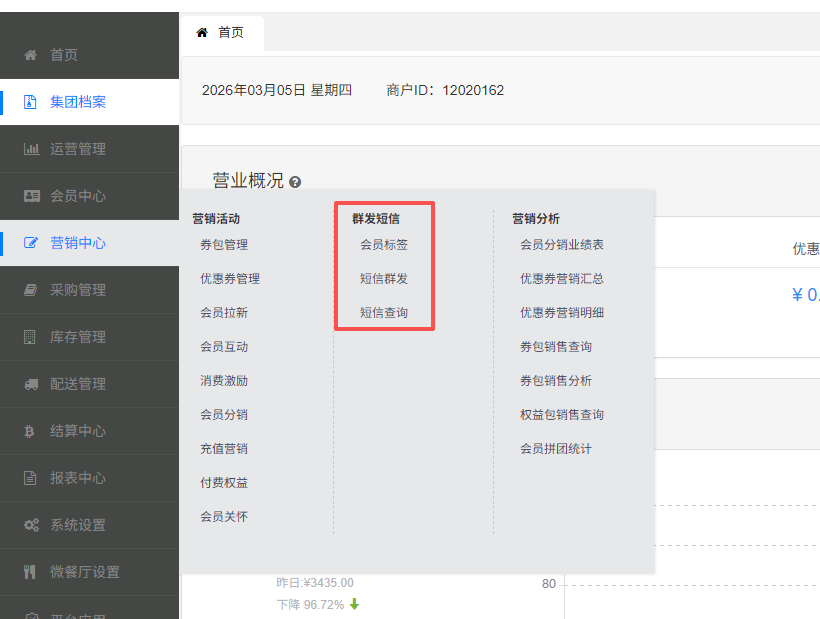Go to 优惠券营销汇总 report
820x619 pixels.
click(x=562, y=279)
